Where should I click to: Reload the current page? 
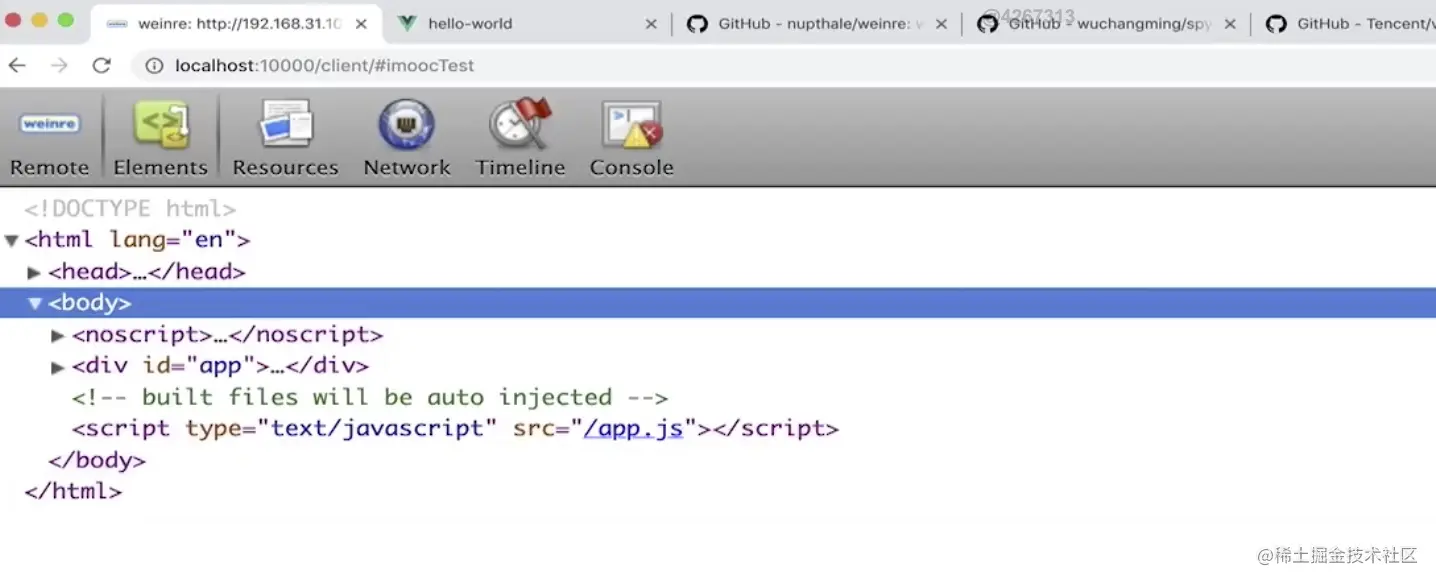[101, 66]
